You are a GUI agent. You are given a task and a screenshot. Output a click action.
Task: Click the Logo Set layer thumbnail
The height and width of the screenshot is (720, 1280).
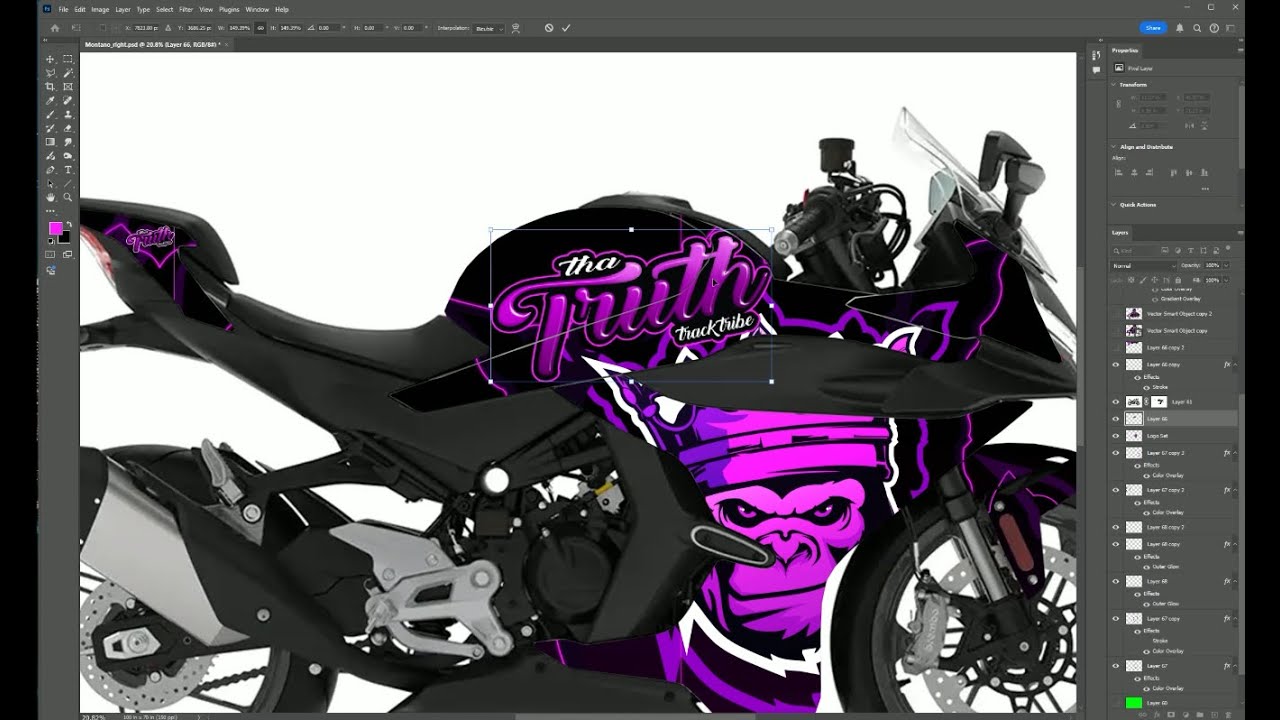pos(1134,436)
